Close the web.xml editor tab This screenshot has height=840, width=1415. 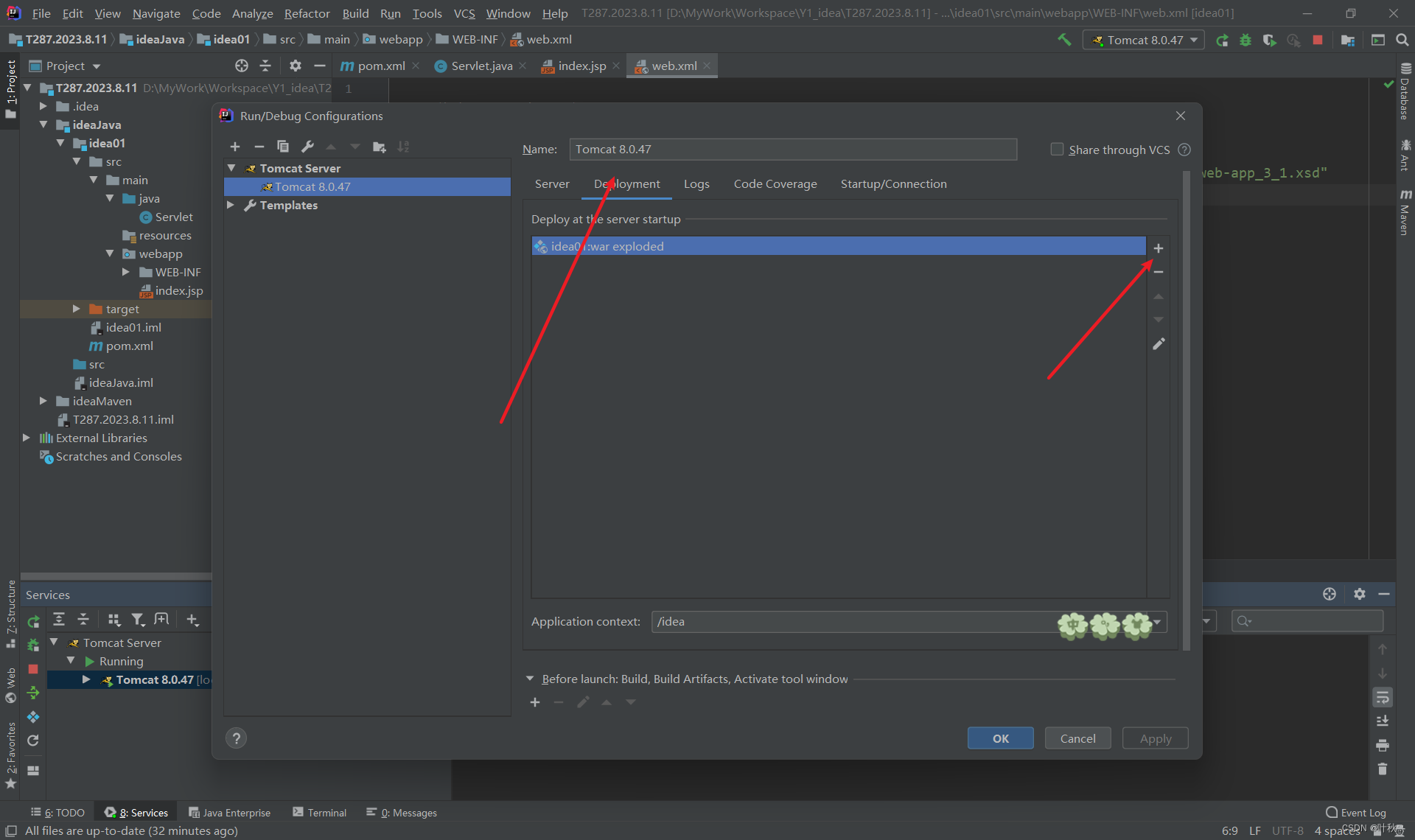[707, 66]
